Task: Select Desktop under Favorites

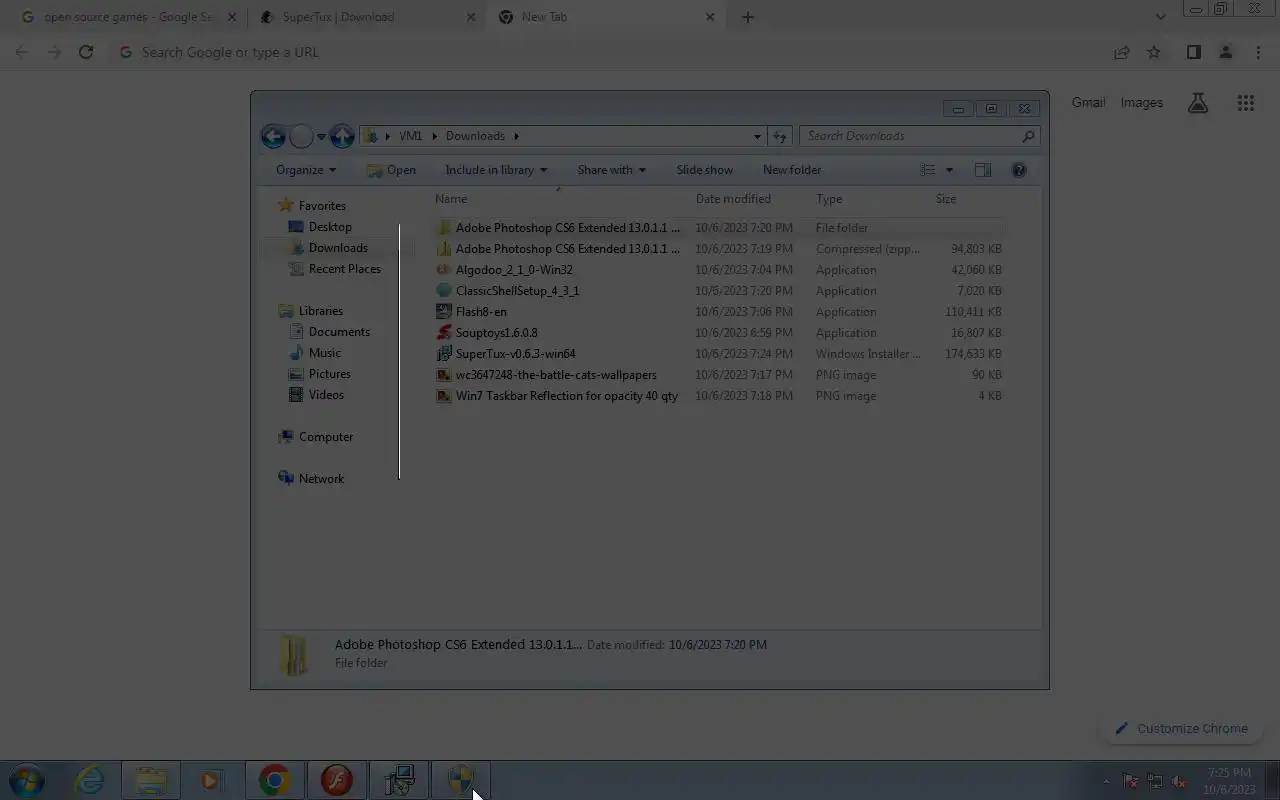Action: (330, 227)
